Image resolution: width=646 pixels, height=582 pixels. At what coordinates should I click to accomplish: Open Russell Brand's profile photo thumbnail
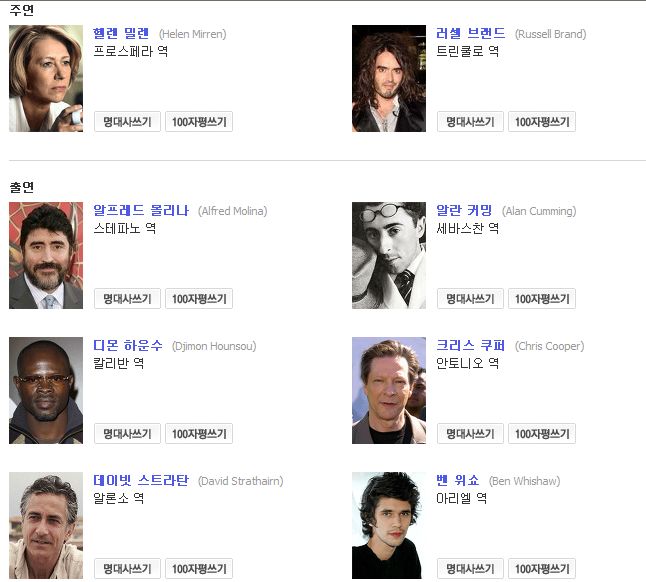pyautogui.click(x=389, y=78)
